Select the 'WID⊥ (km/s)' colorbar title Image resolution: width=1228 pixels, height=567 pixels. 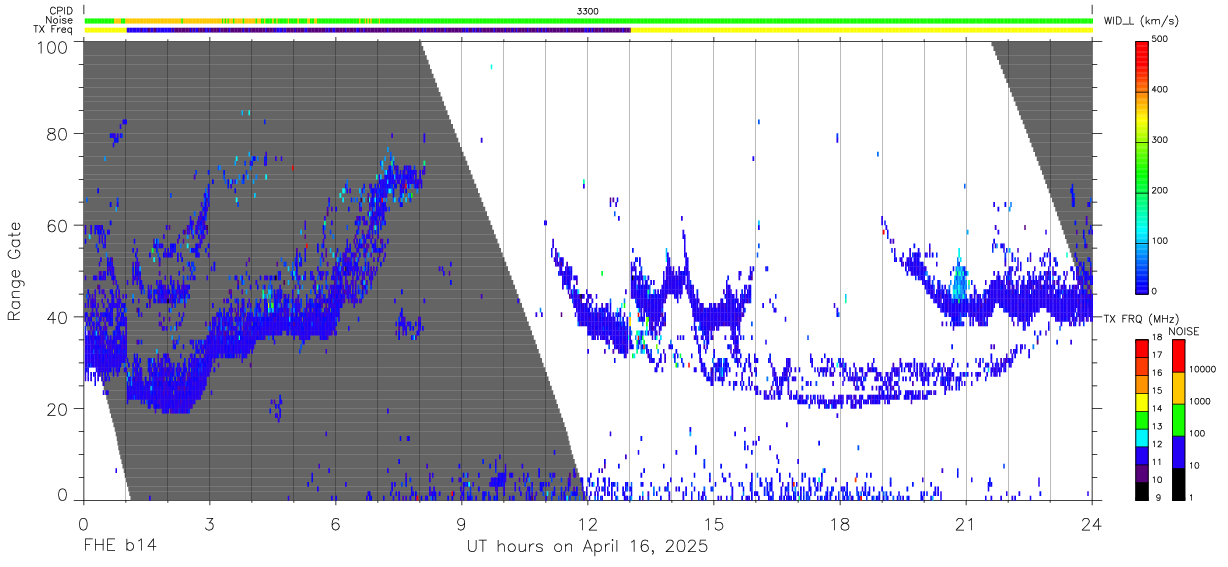(1140, 21)
